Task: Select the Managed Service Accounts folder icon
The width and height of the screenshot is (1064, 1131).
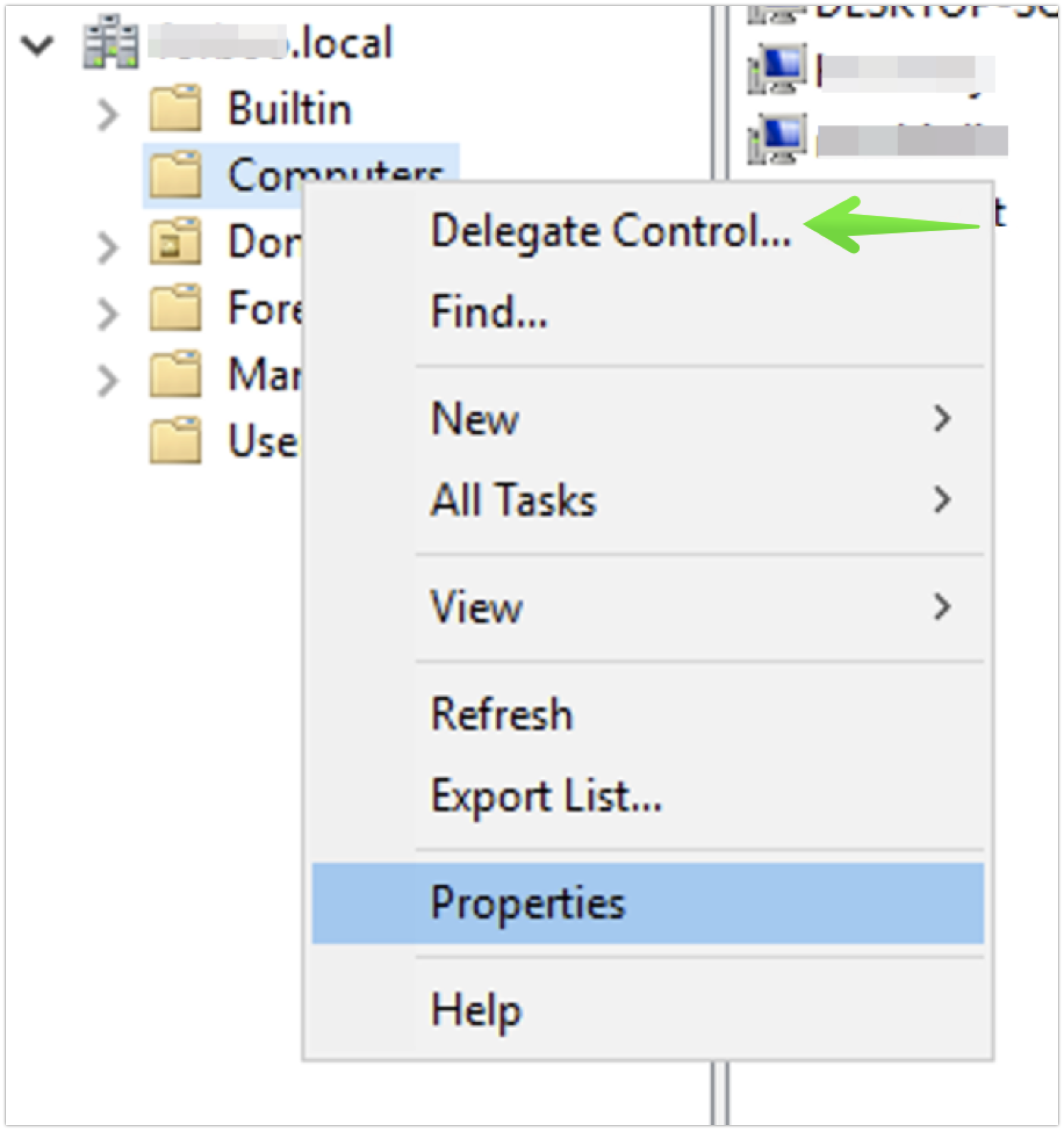Action: click(x=175, y=373)
